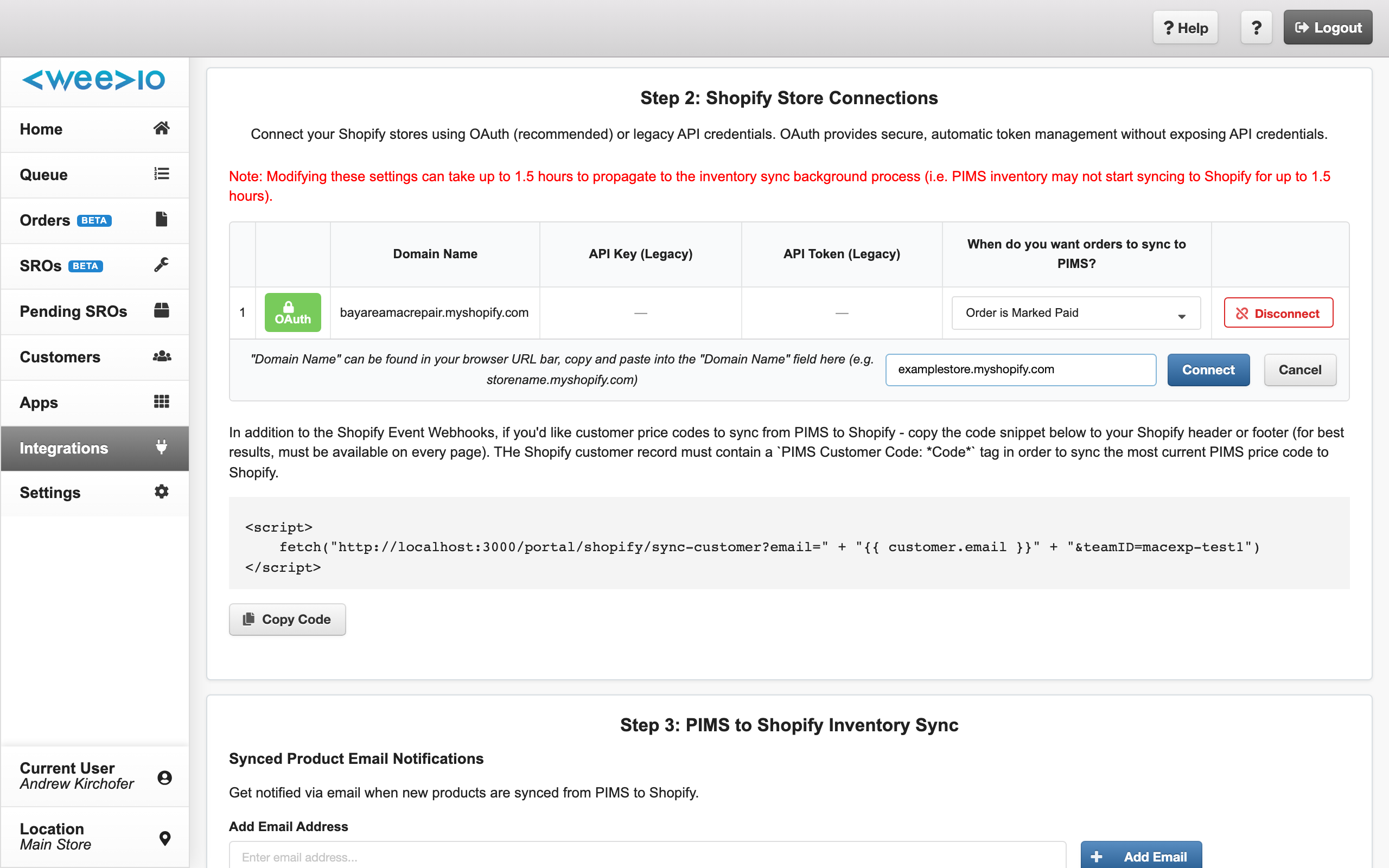
Task: Click the Apps grid icon
Action: 161,401
